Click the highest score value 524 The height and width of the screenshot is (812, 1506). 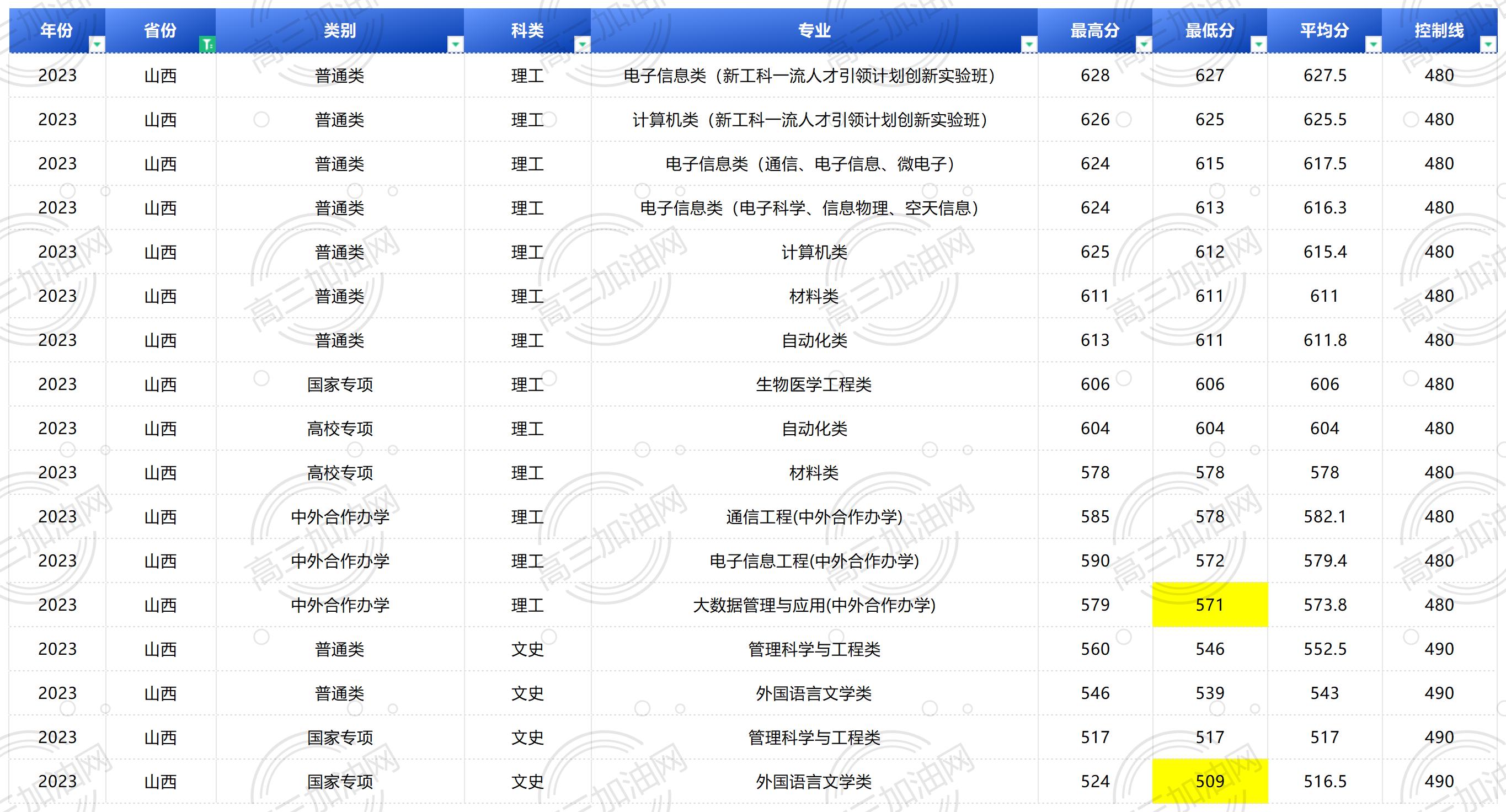[1095, 781]
